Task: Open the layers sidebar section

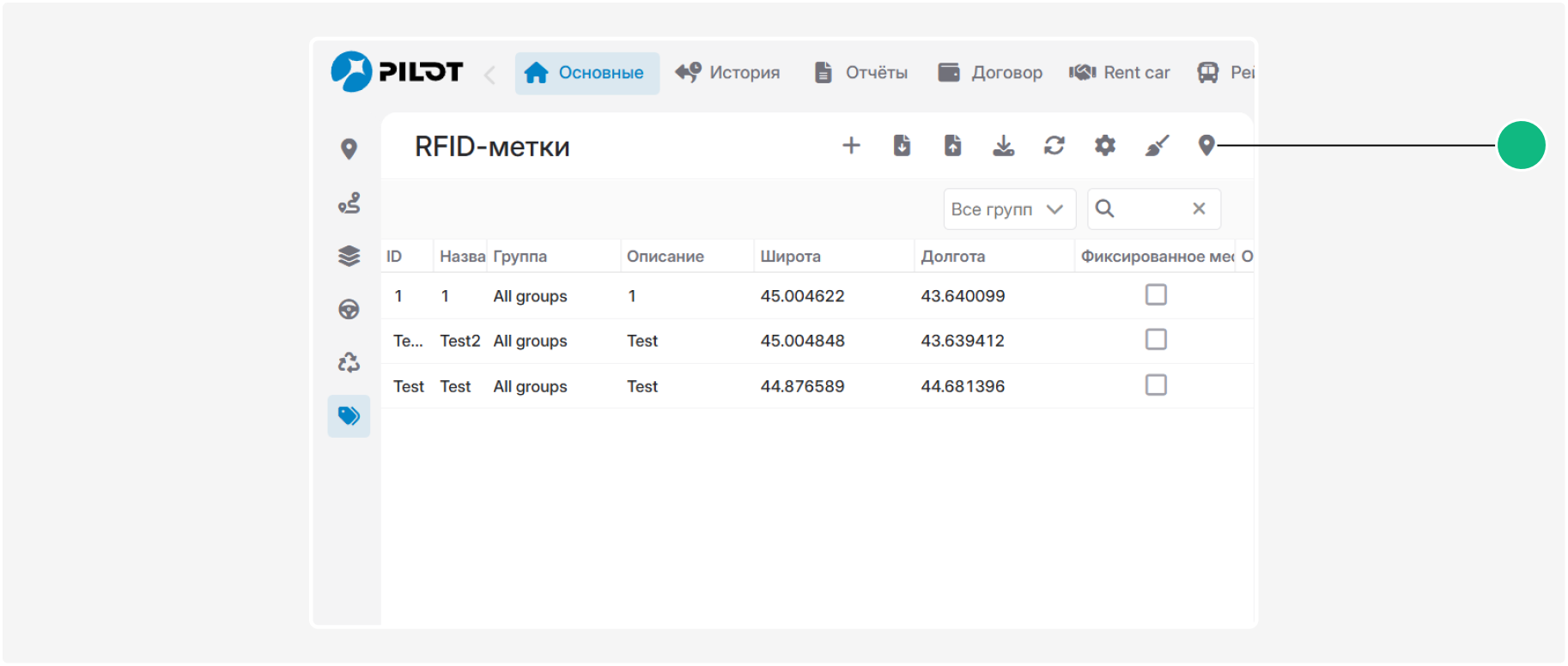Action: point(349,256)
